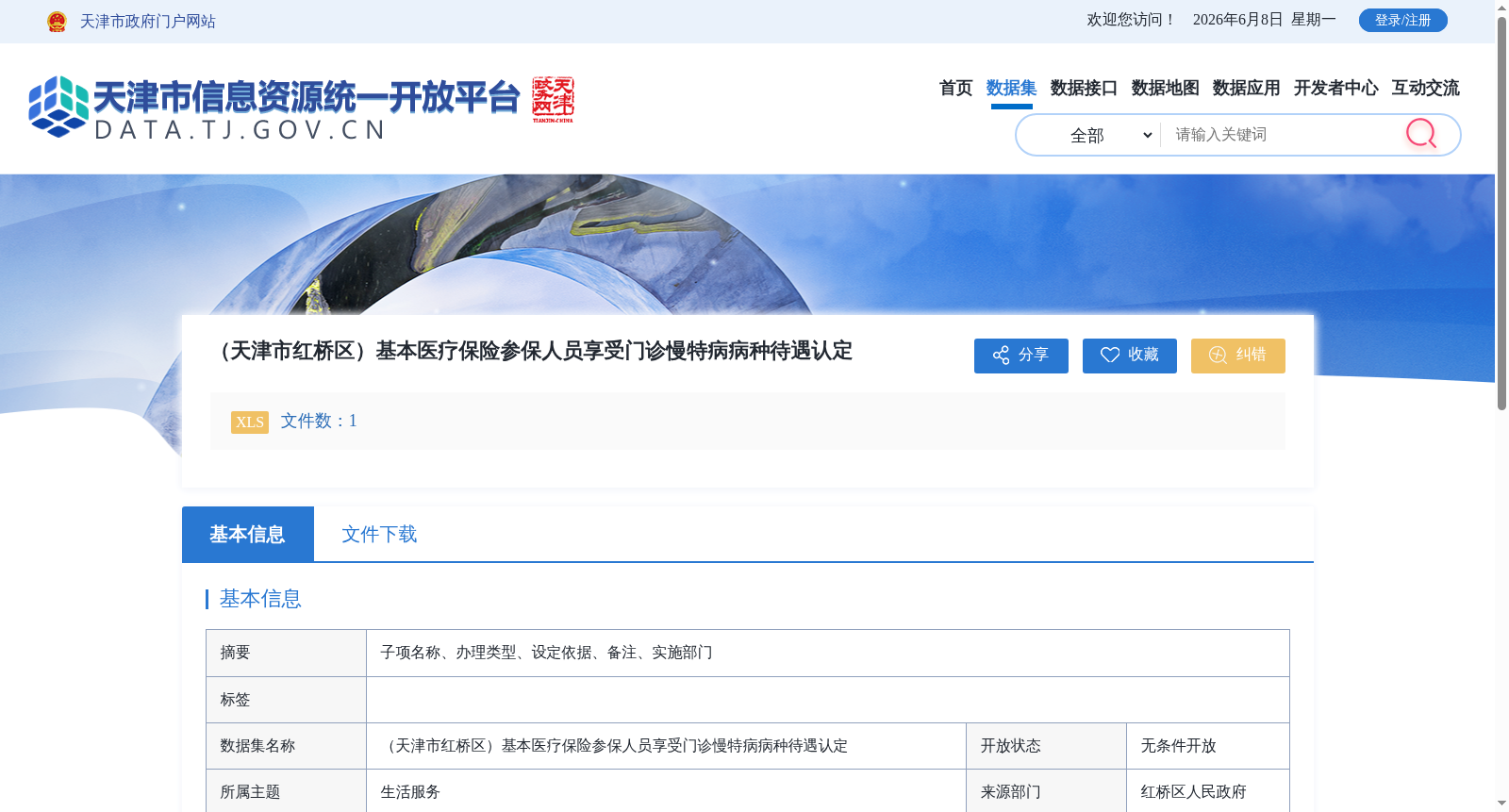This screenshot has width=1509, height=812.
Task: Click the red Tianjin China seal icon
Action: [553, 100]
